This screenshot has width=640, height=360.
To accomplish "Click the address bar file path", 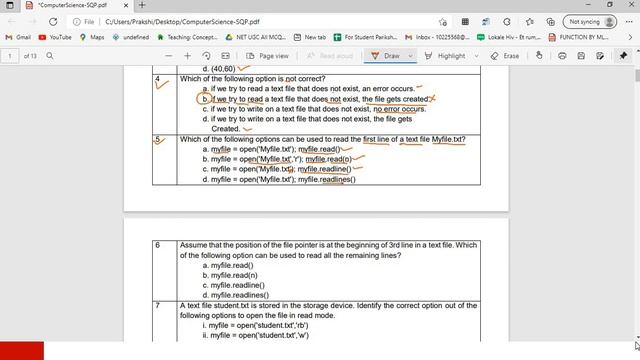I will point(182,22).
